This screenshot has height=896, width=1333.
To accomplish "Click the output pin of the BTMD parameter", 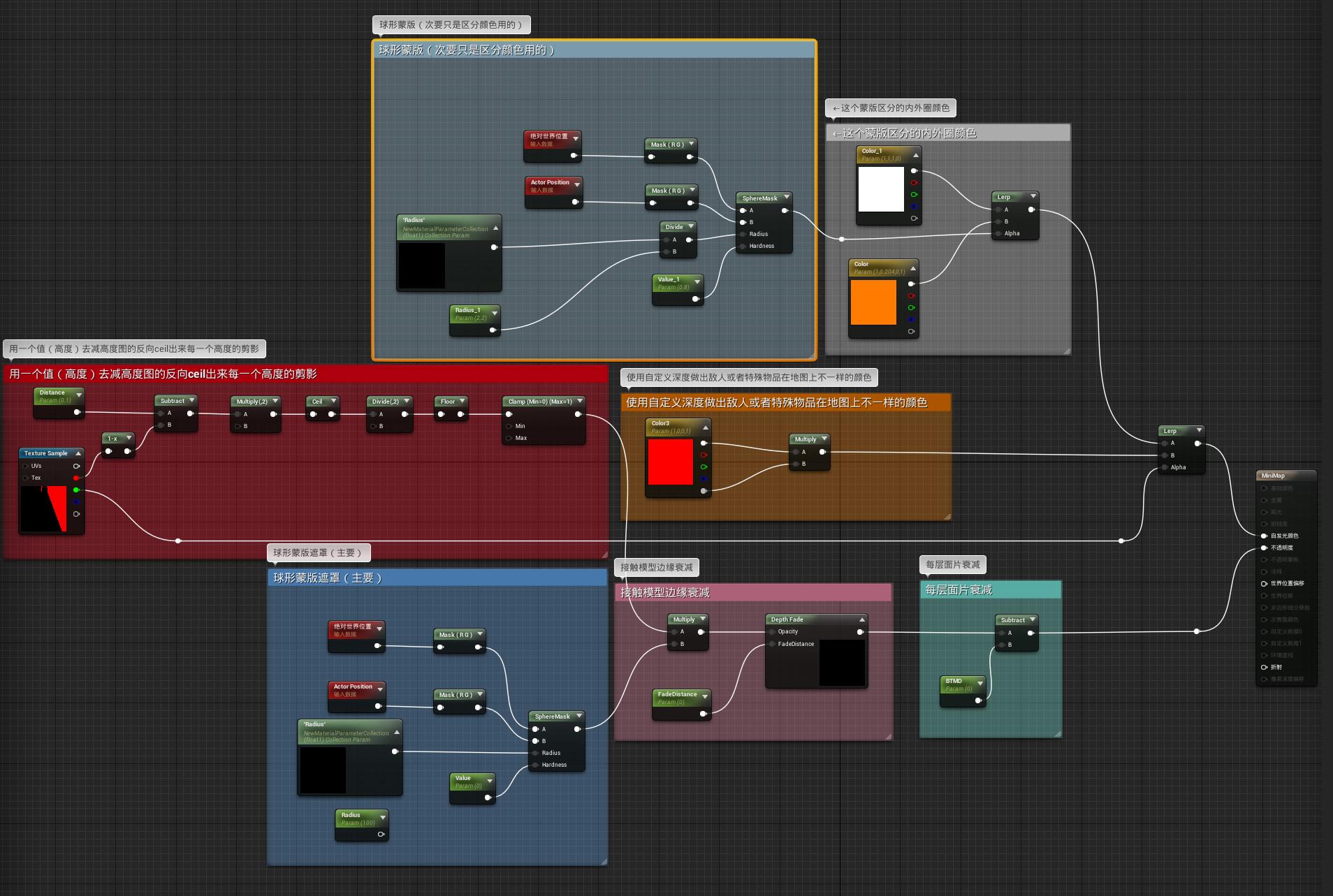I will coord(978,700).
